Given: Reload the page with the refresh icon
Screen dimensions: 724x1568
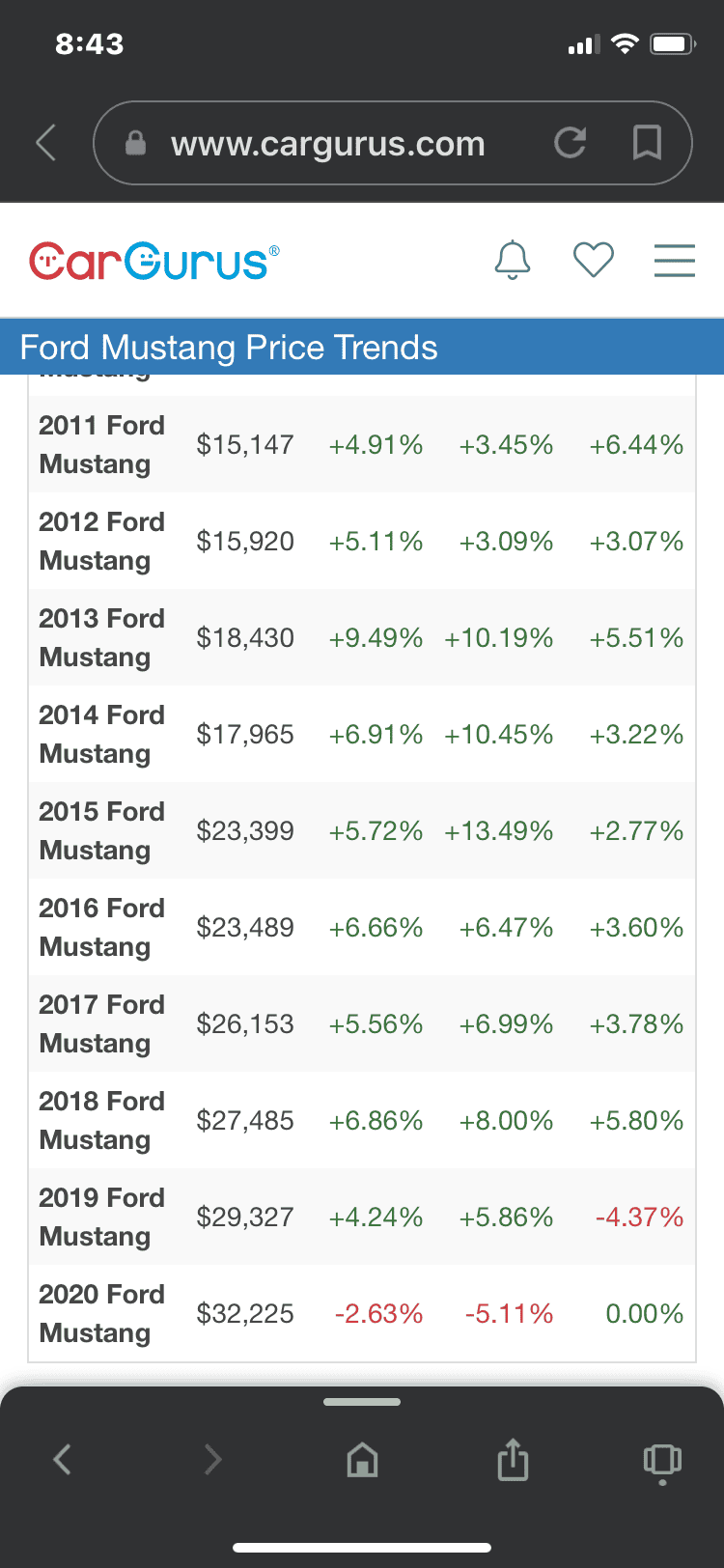Looking at the screenshot, I should pos(571,143).
